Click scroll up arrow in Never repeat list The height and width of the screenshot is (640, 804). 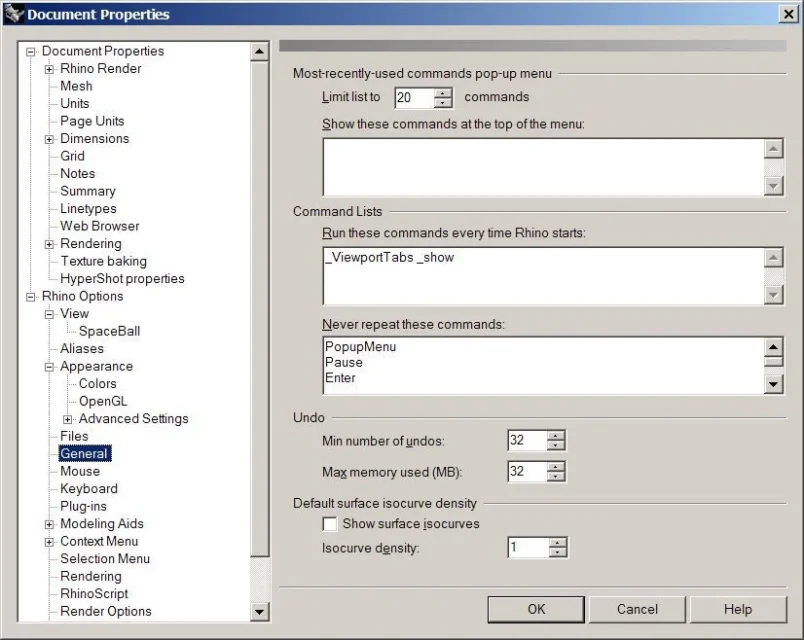tap(774, 347)
